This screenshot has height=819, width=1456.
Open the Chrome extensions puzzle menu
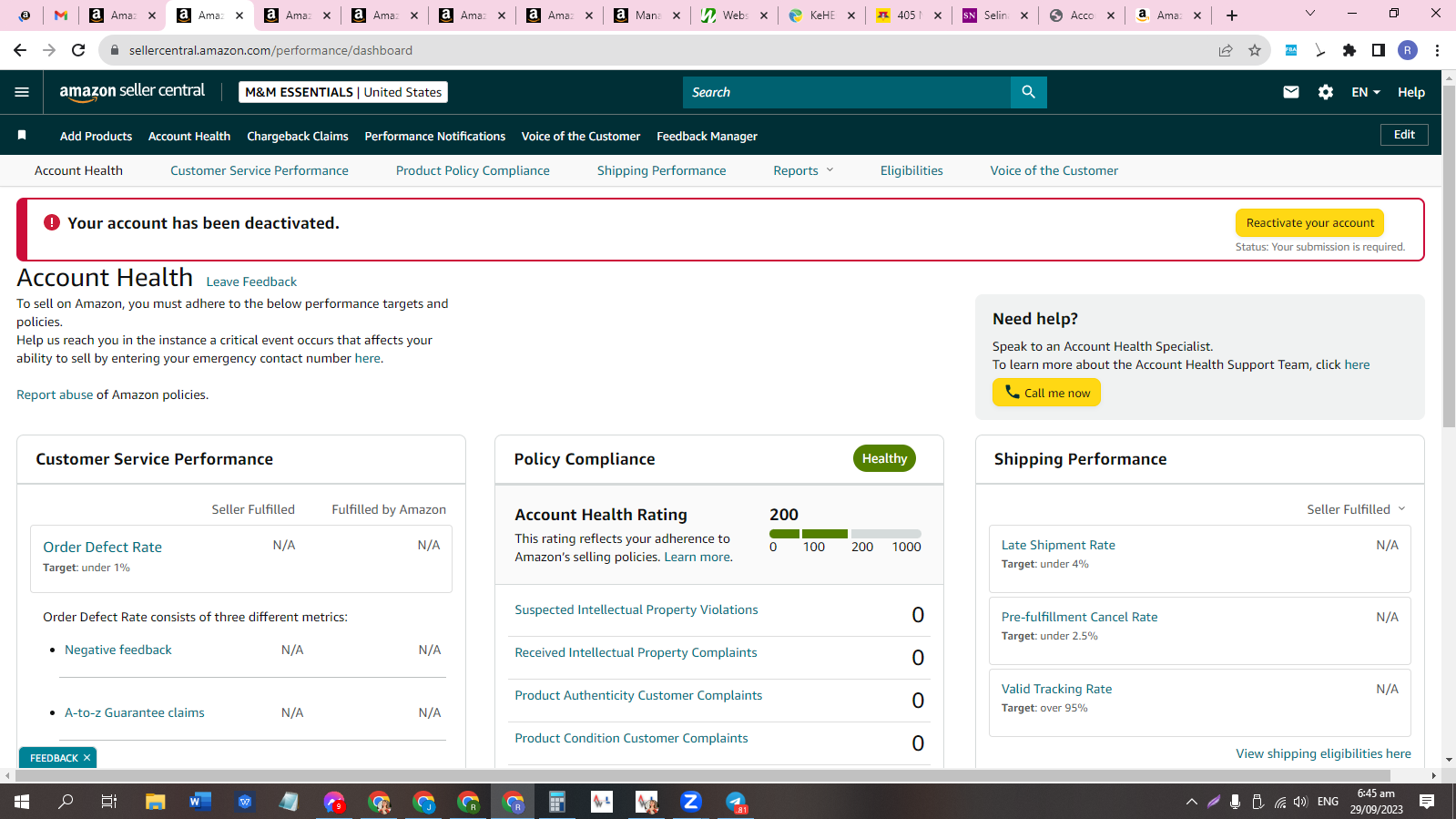[1349, 50]
